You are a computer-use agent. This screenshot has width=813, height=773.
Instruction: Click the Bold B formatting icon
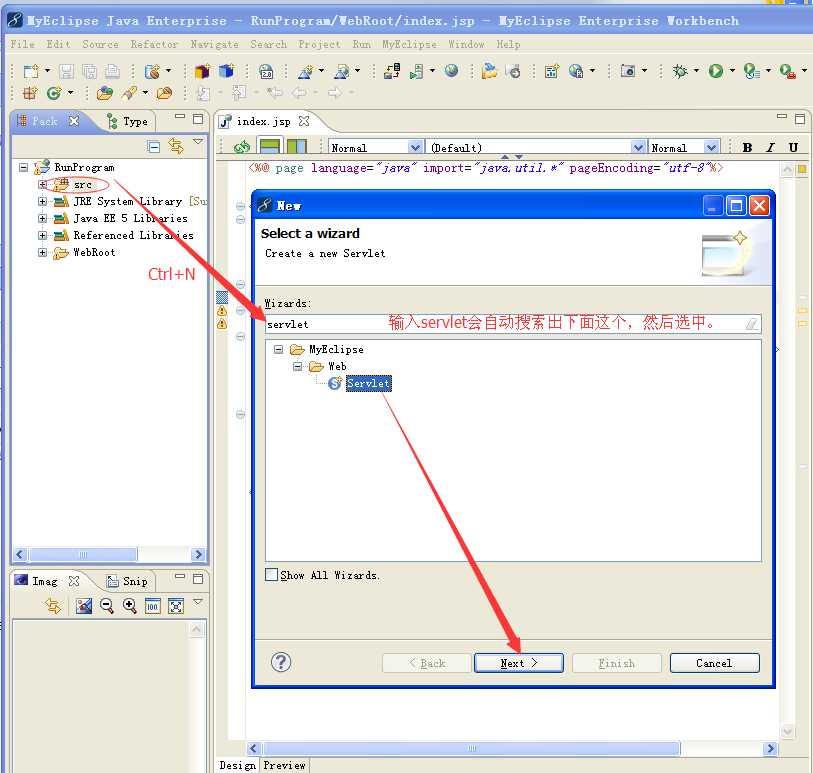click(747, 148)
